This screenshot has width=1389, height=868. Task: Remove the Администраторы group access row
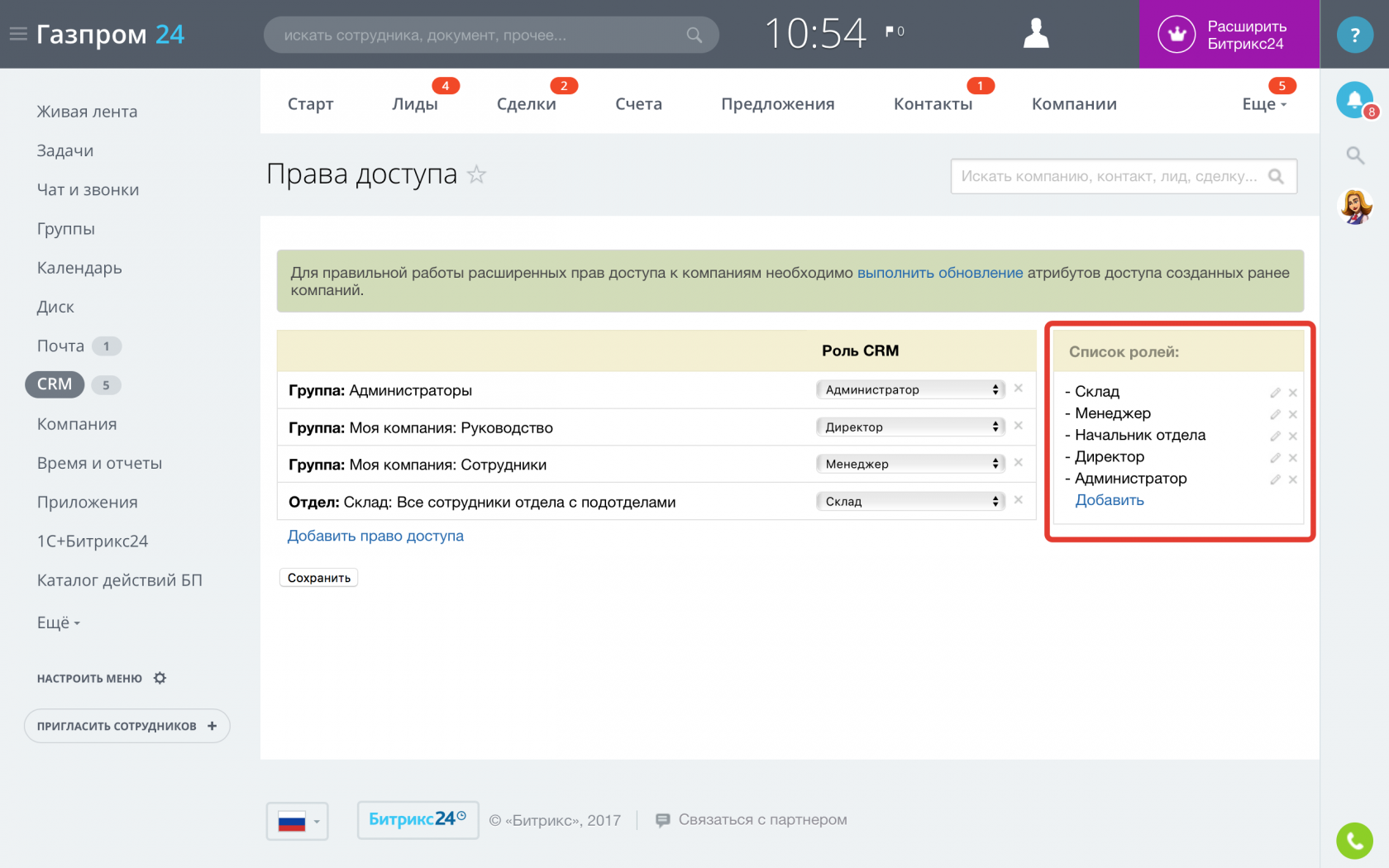(1019, 388)
